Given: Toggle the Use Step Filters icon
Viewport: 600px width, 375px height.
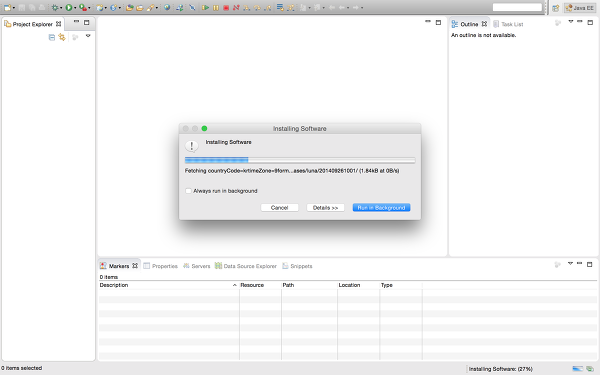Looking at the screenshot, I should pyautogui.click(x=291, y=7).
